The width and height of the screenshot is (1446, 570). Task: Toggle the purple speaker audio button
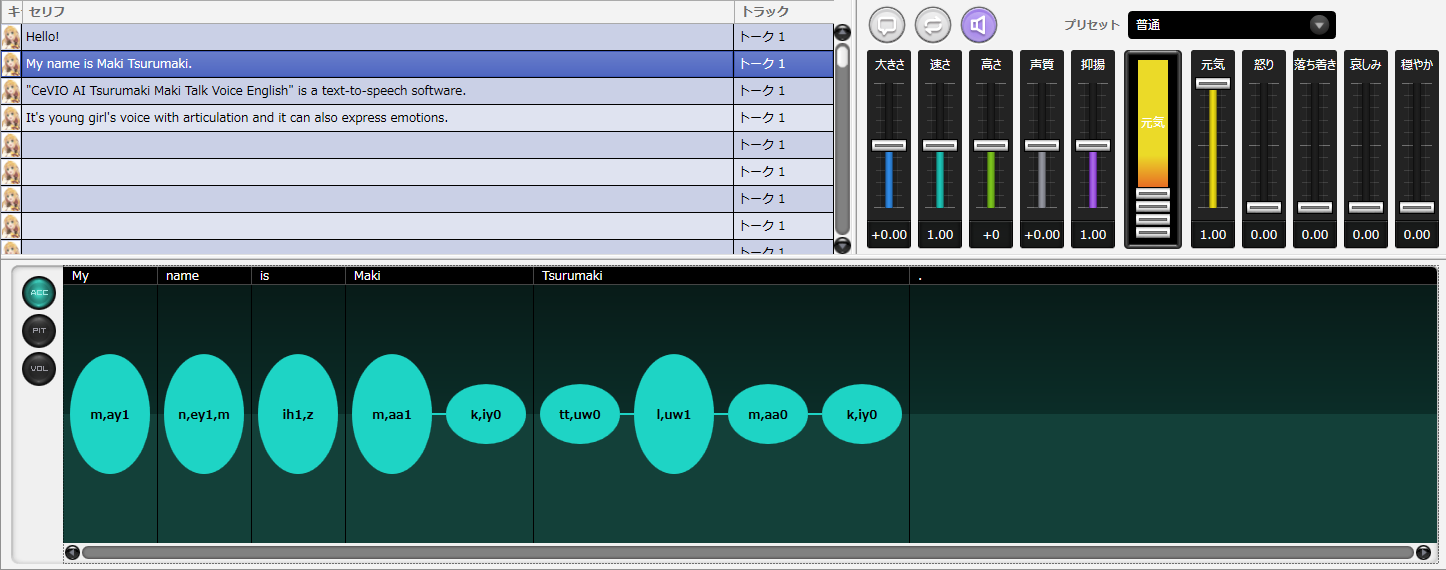pyautogui.click(x=978, y=25)
